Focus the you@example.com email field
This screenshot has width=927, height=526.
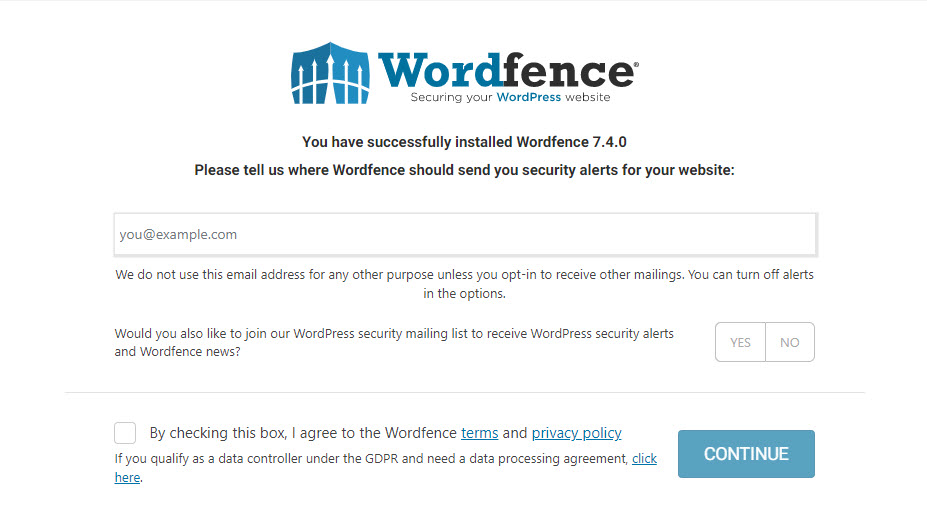[465, 235]
